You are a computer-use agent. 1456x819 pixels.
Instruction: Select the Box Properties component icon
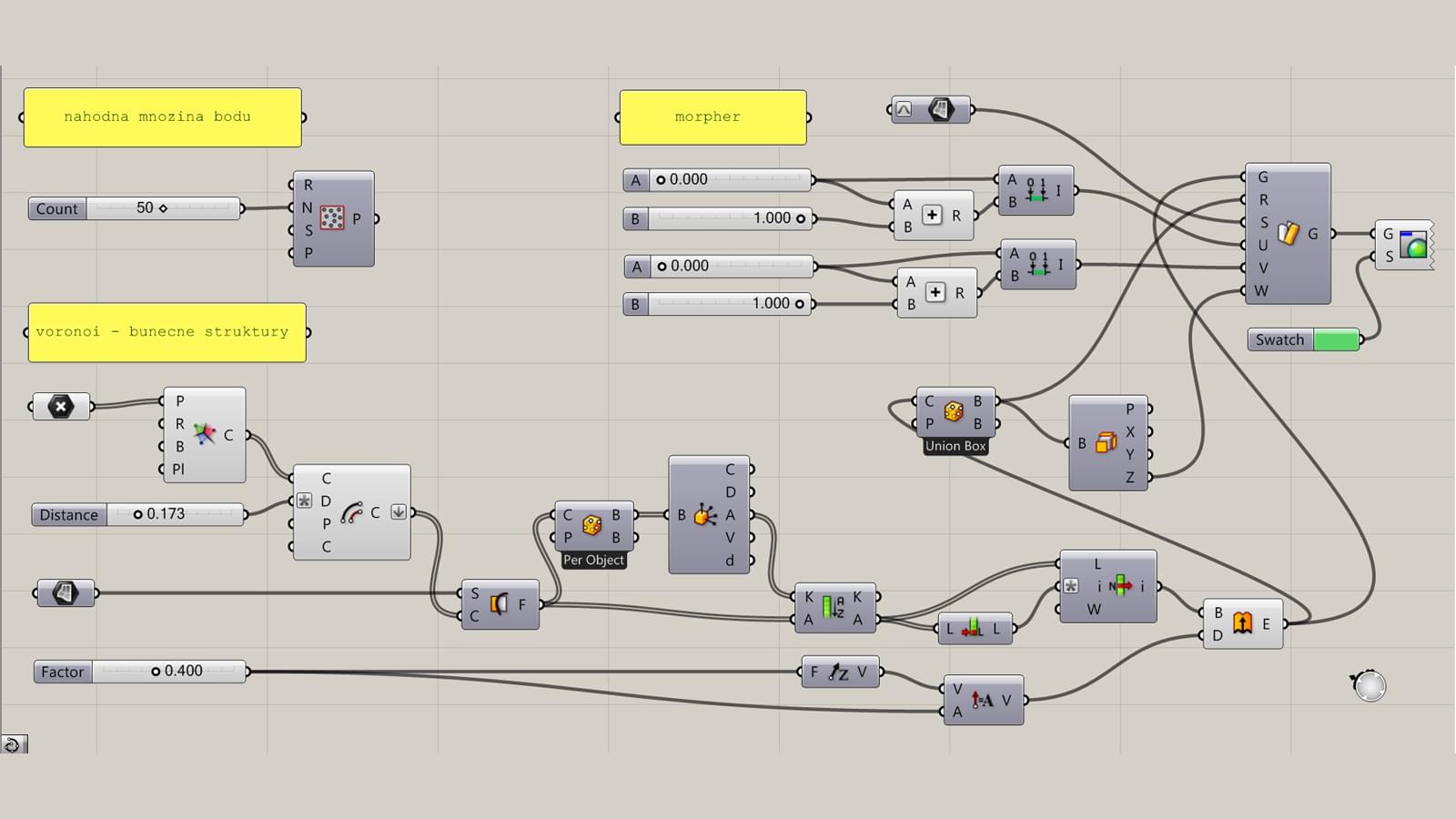coord(1107,443)
